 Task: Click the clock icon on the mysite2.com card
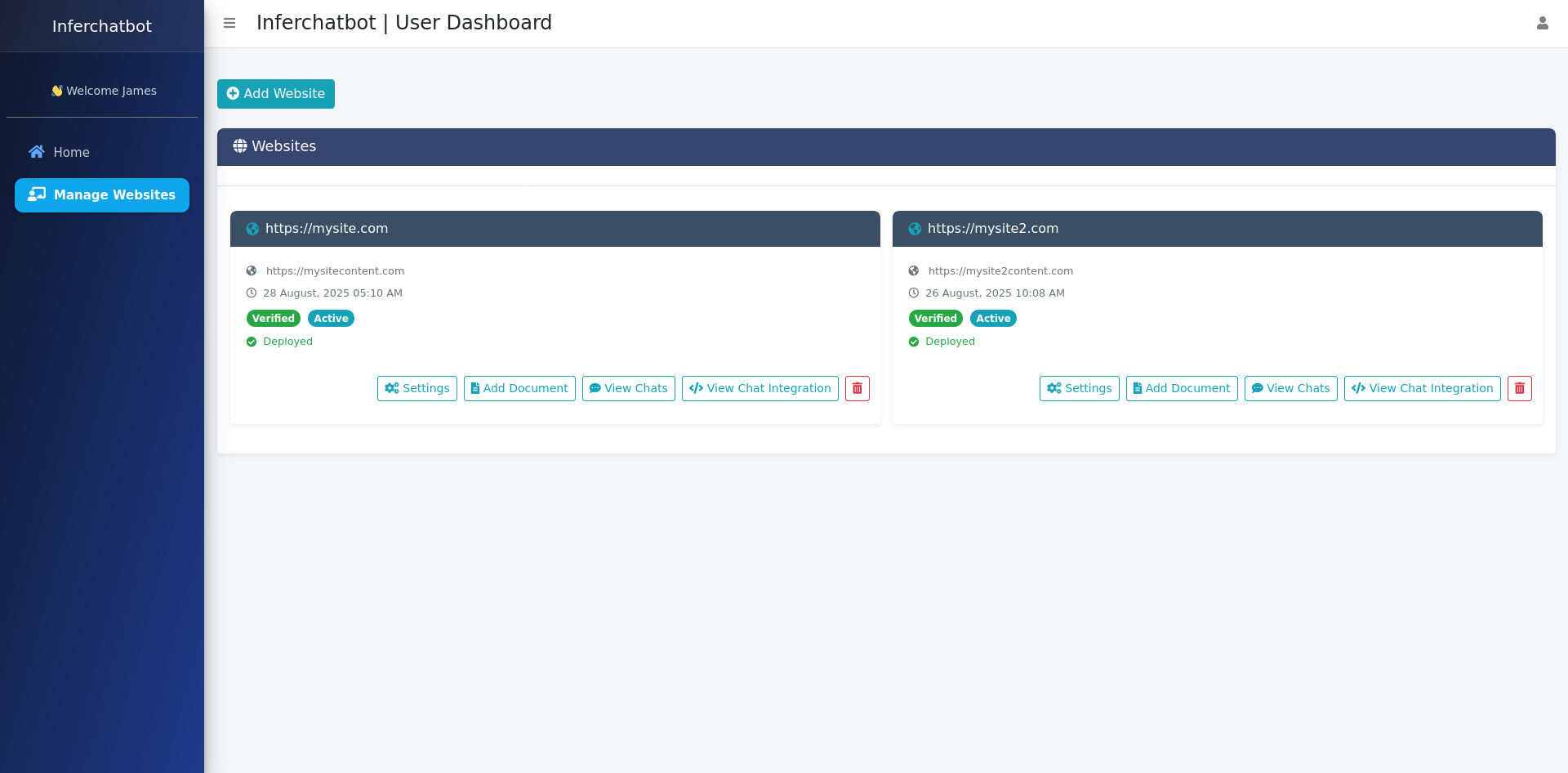(x=914, y=293)
